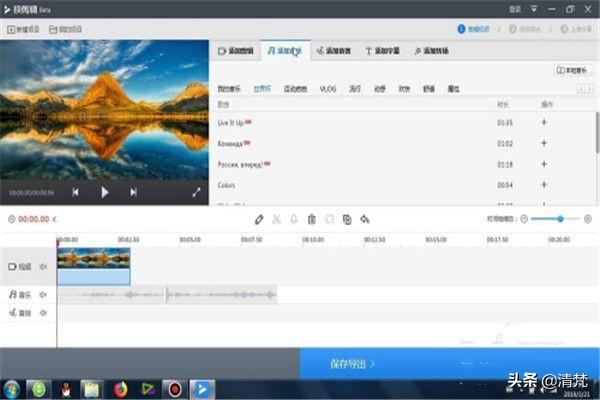Open the green browser taskbar icon
This screenshot has width=600, height=400.
click(x=39, y=390)
